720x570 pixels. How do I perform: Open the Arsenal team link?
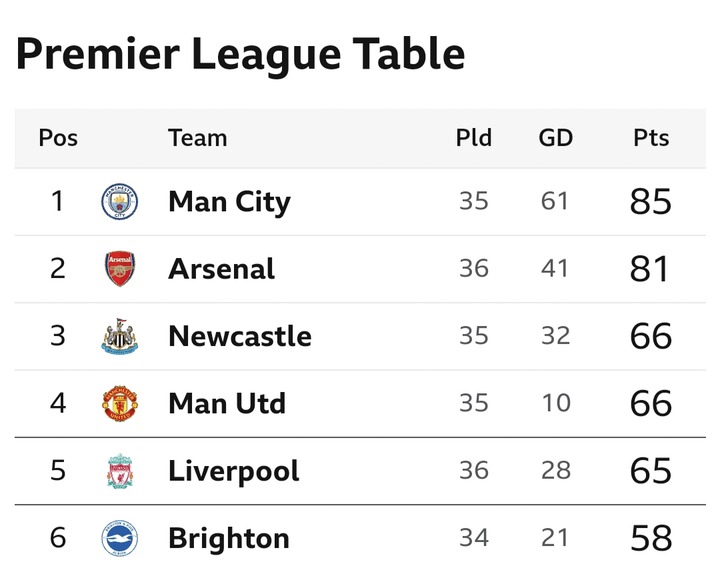coord(221,269)
